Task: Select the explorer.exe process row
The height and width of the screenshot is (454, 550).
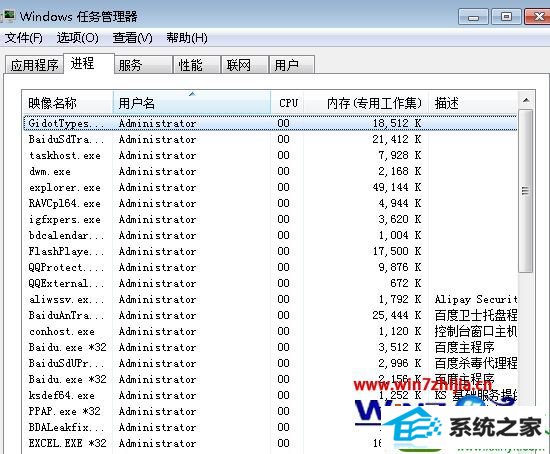Action: [270, 187]
